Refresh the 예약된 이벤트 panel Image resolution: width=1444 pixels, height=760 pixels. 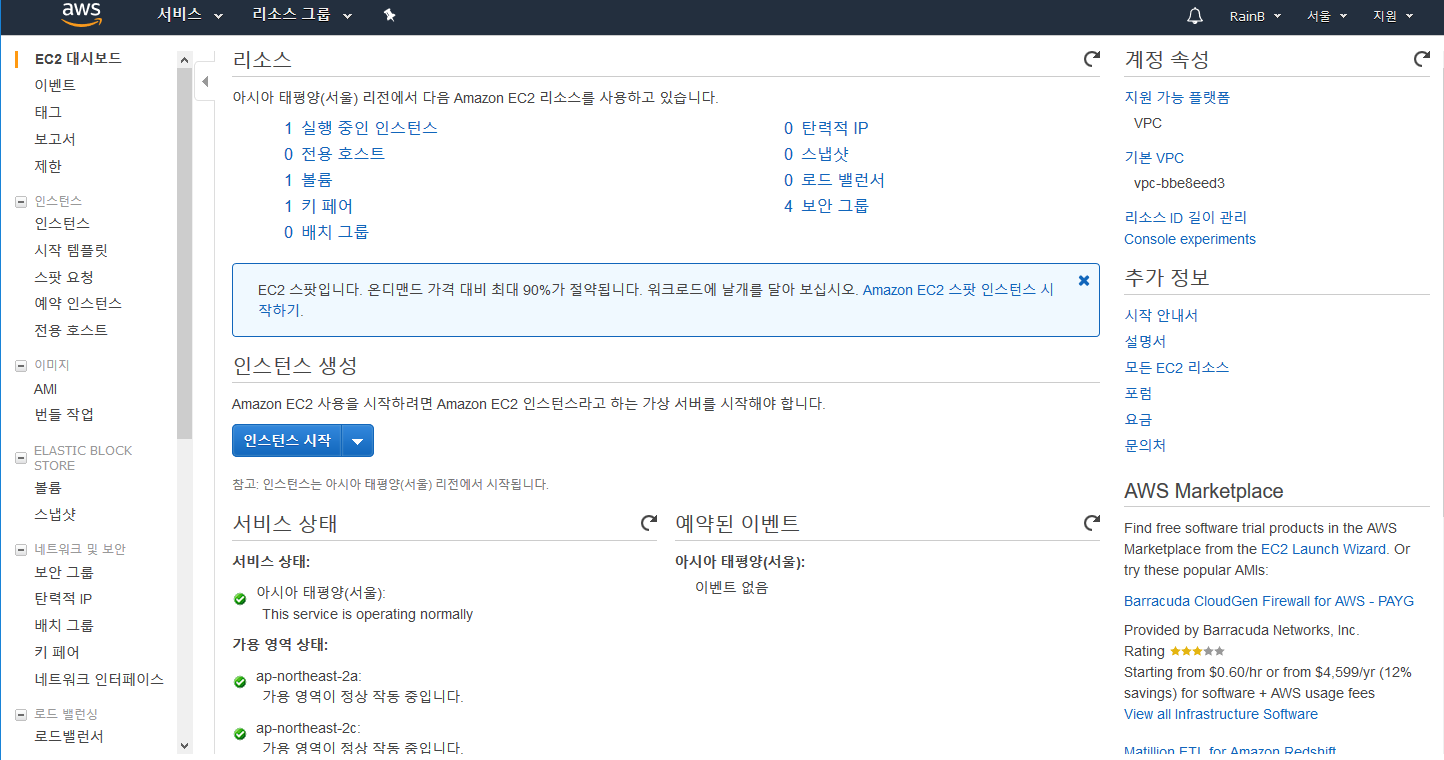tap(1090, 522)
